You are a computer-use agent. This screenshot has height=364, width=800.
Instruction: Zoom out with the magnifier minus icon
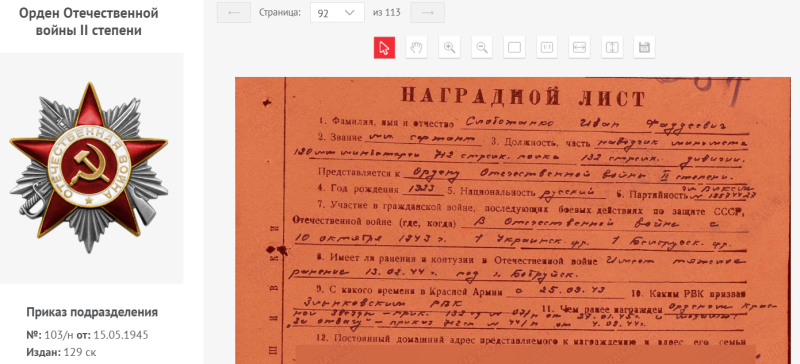pyautogui.click(x=482, y=48)
